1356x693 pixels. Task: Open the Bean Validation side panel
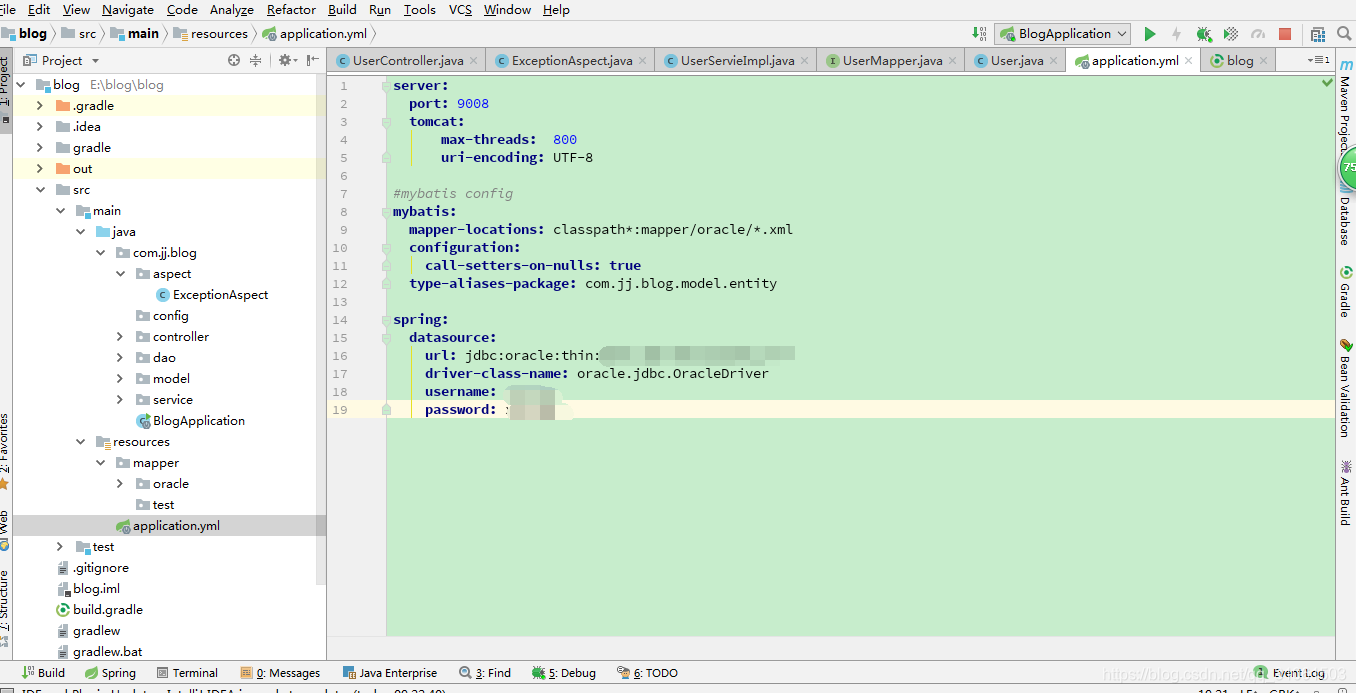click(1346, 388)
